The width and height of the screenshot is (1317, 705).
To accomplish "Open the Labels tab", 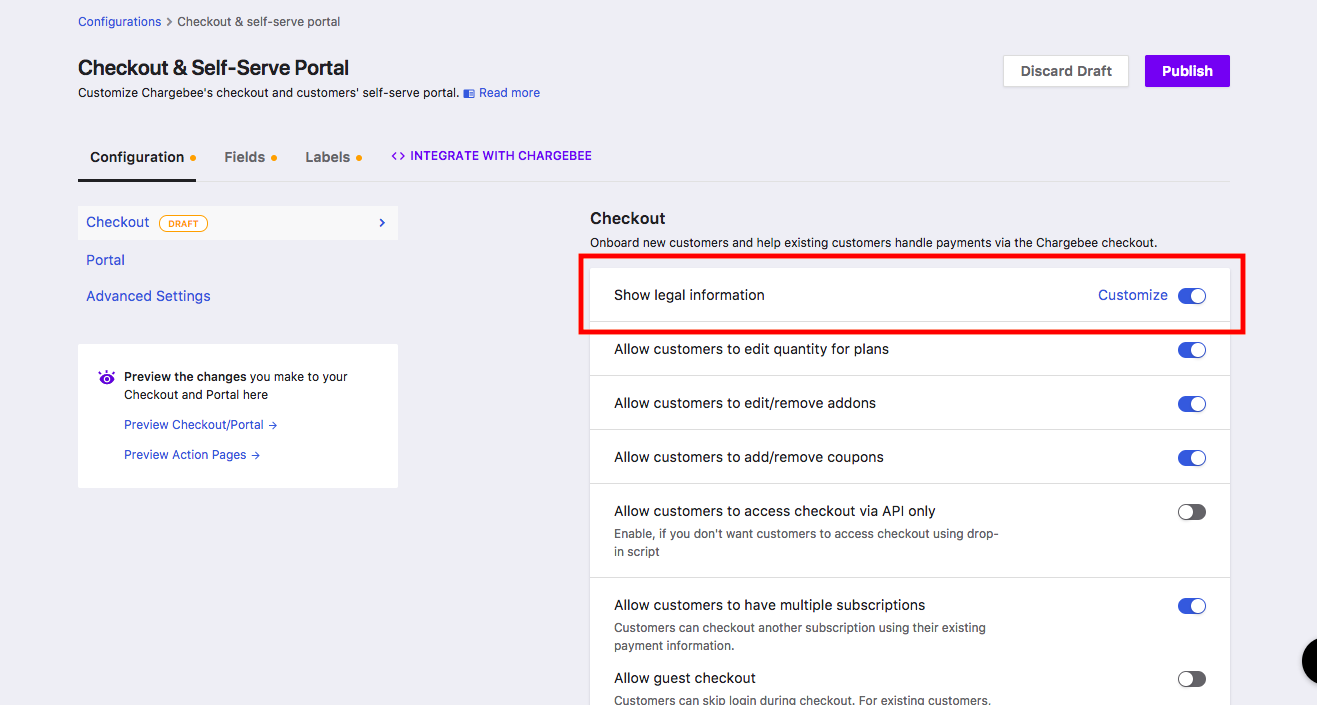I will tap(328, 157).
